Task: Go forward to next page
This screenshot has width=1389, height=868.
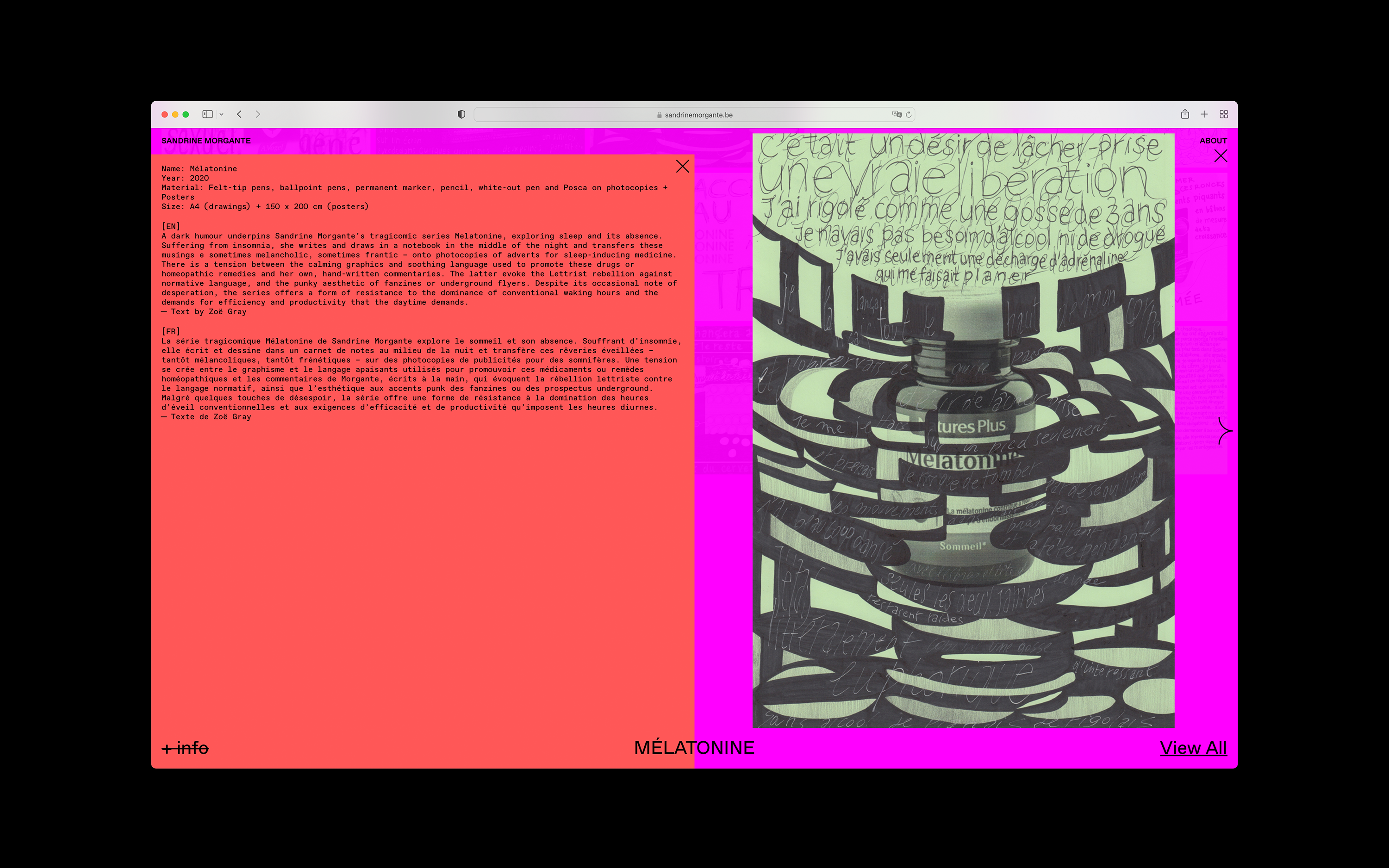Action: click(x=258, y=114)
